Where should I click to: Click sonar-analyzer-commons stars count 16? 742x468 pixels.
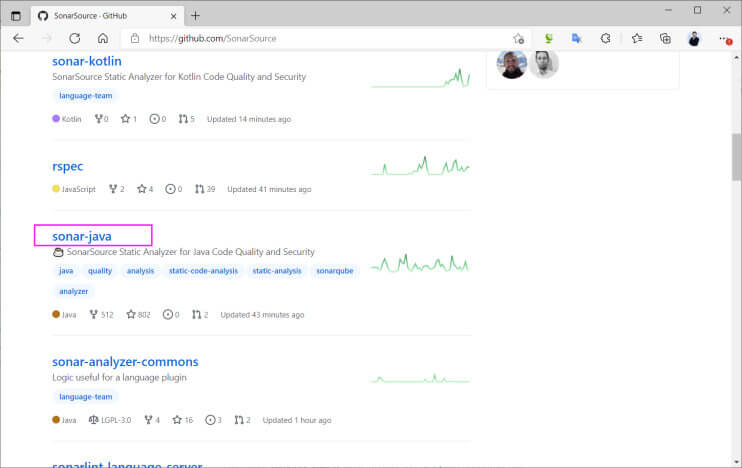(x=183, y=420)
